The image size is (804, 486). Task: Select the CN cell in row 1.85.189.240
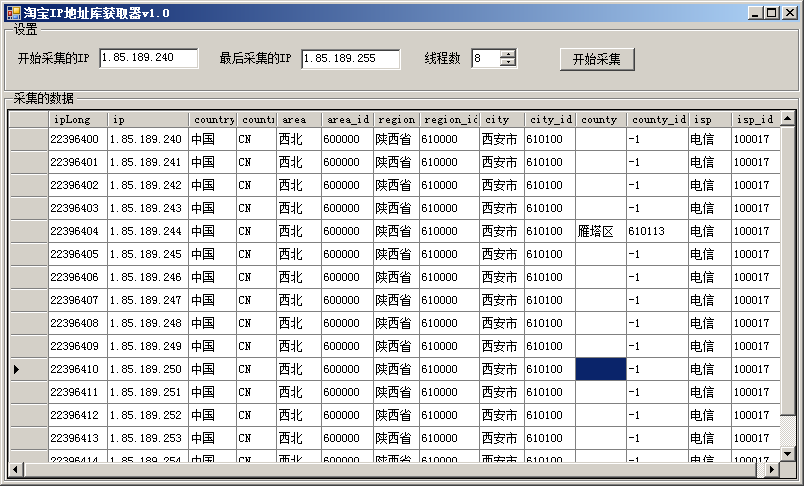click(x=256, y=139)
